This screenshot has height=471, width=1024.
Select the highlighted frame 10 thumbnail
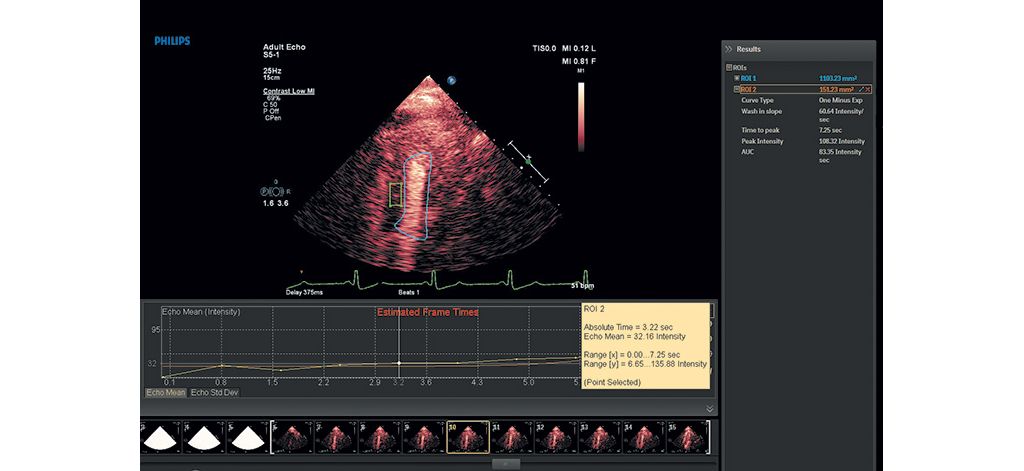tap(468, 437)
